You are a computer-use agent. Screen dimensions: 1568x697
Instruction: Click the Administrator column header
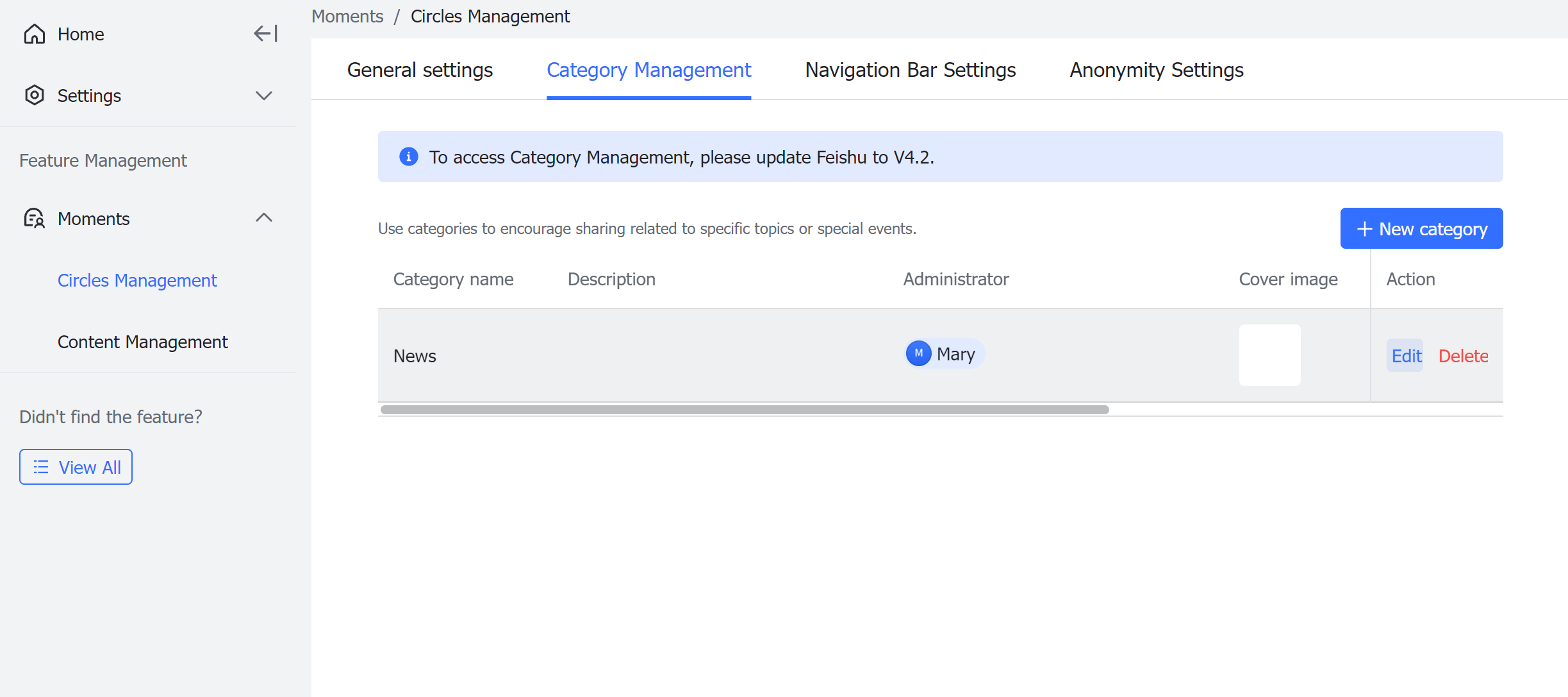(x=955, y=279)
